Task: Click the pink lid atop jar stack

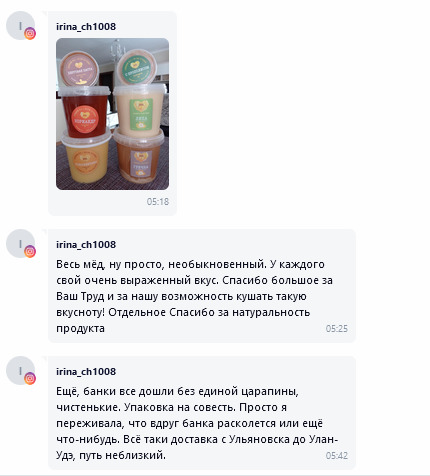Action: pyautogui.click(x=79, y=68)
